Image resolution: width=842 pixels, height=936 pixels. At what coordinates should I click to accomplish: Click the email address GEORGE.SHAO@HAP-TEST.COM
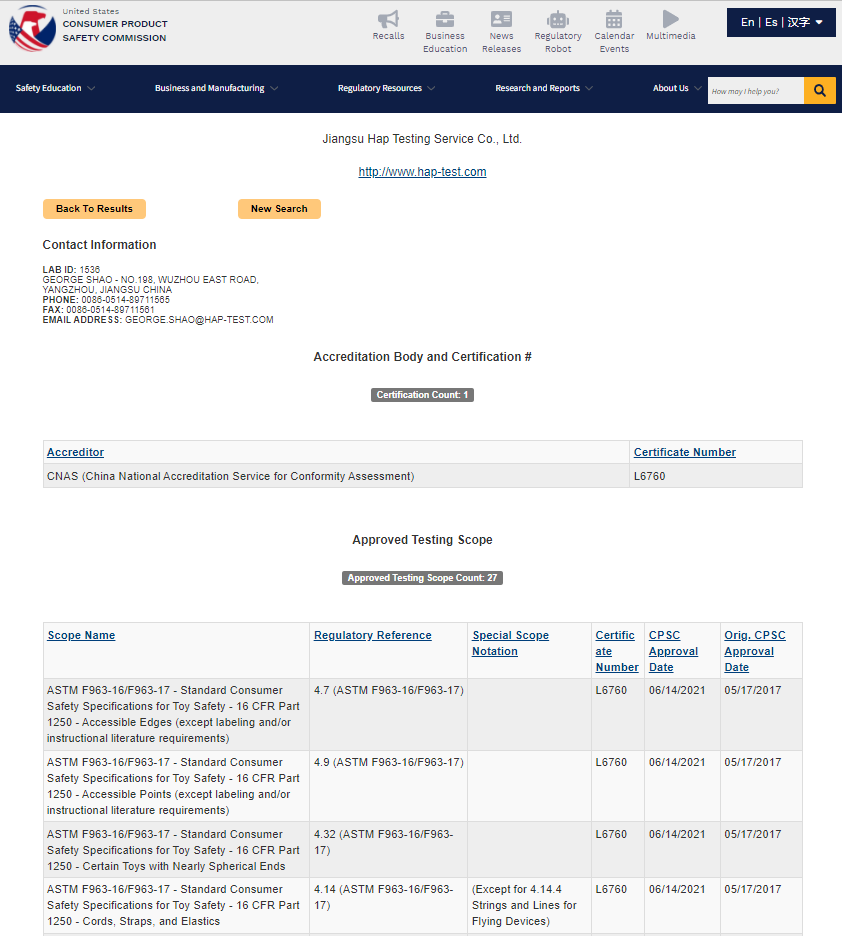[x=199, y=320]
